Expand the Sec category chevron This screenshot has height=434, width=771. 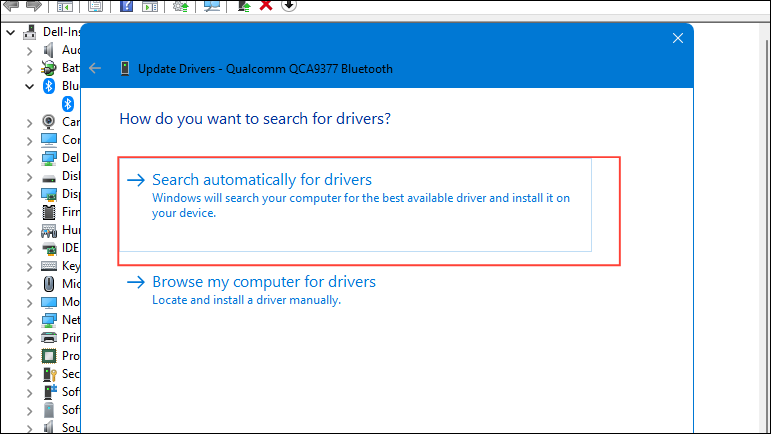click(30, 375)
